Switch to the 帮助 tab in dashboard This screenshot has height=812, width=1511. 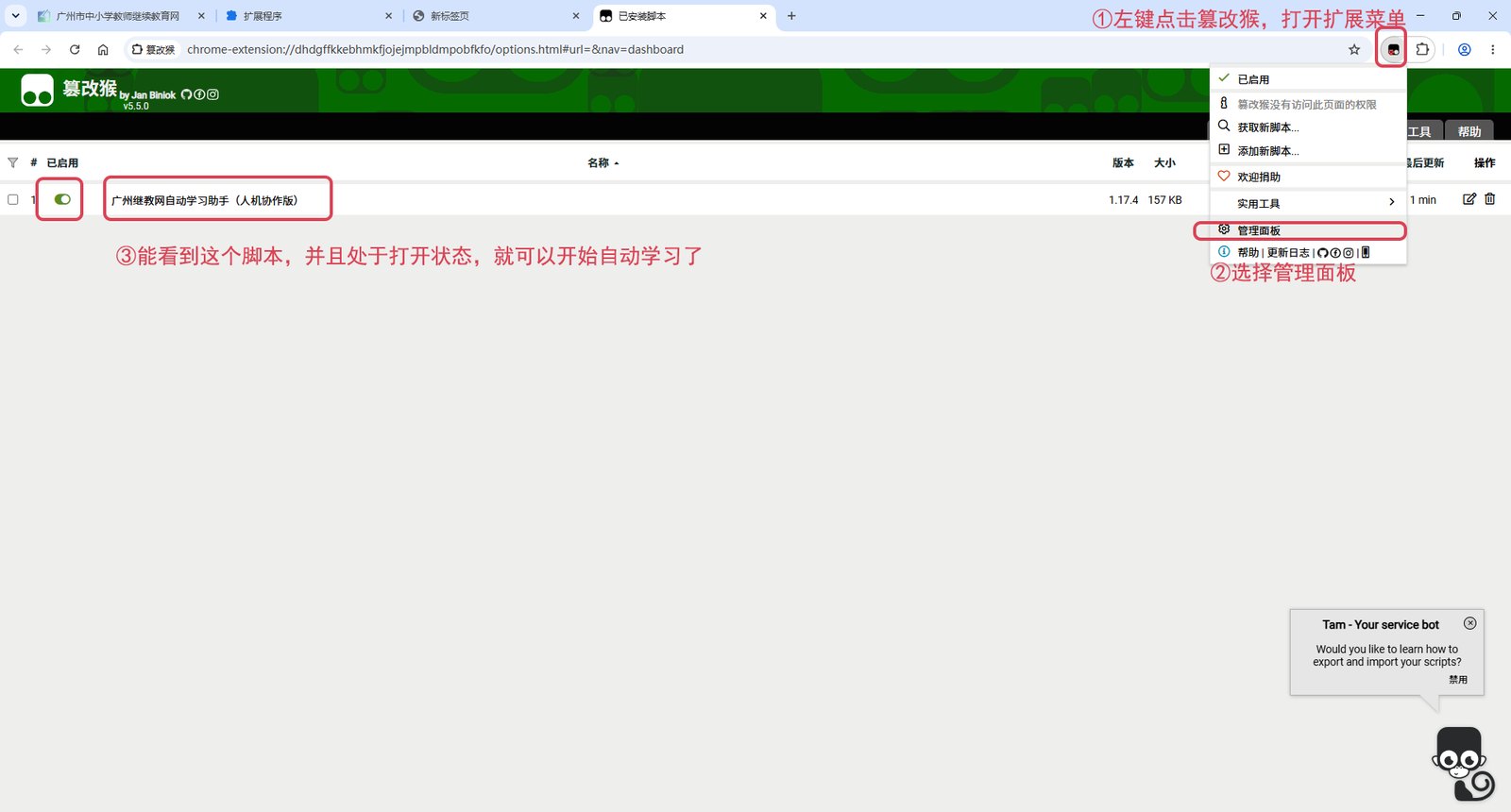[1469, 131]
